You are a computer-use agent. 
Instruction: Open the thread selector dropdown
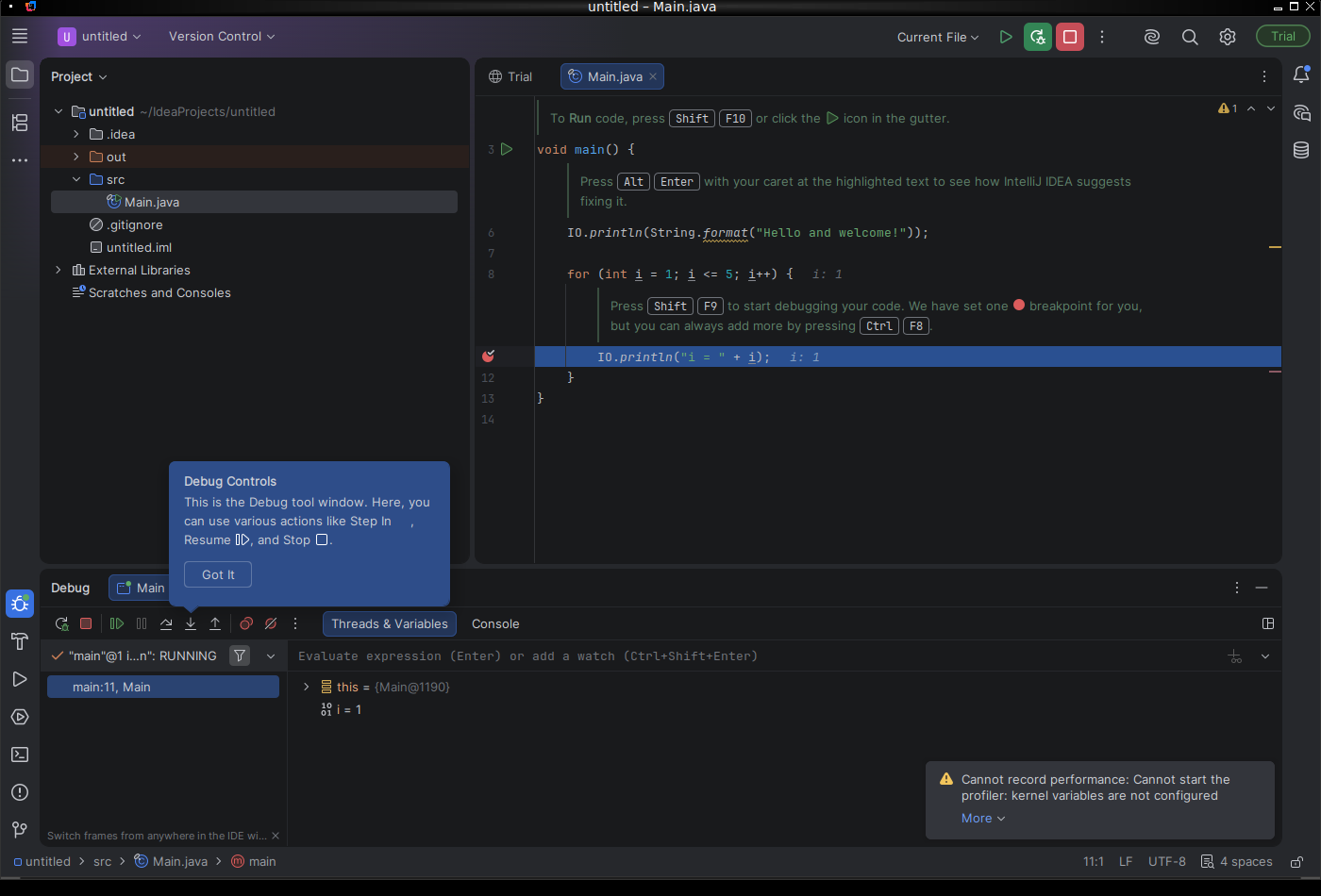coord(271,655)
